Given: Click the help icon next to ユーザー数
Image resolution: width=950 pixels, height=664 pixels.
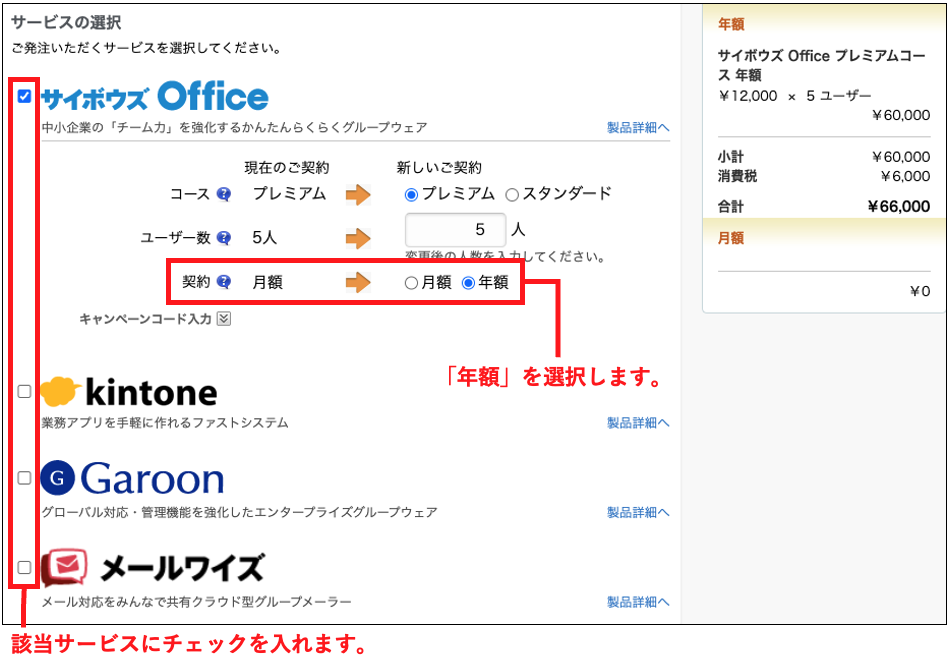Looking at the screenshot, I should [x=224, y=238].
